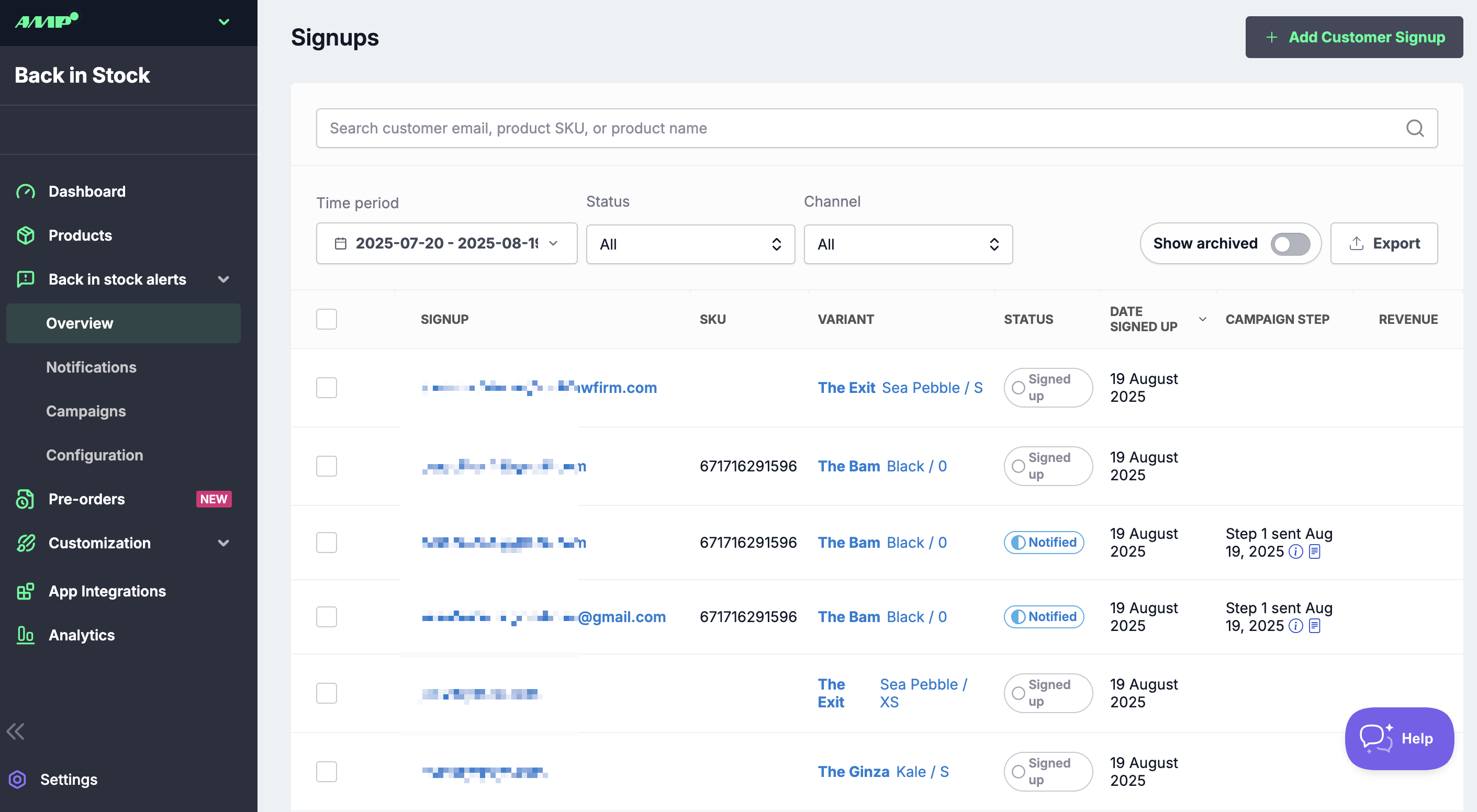Click the Settings hexagon icon

(x=18, y=780)
